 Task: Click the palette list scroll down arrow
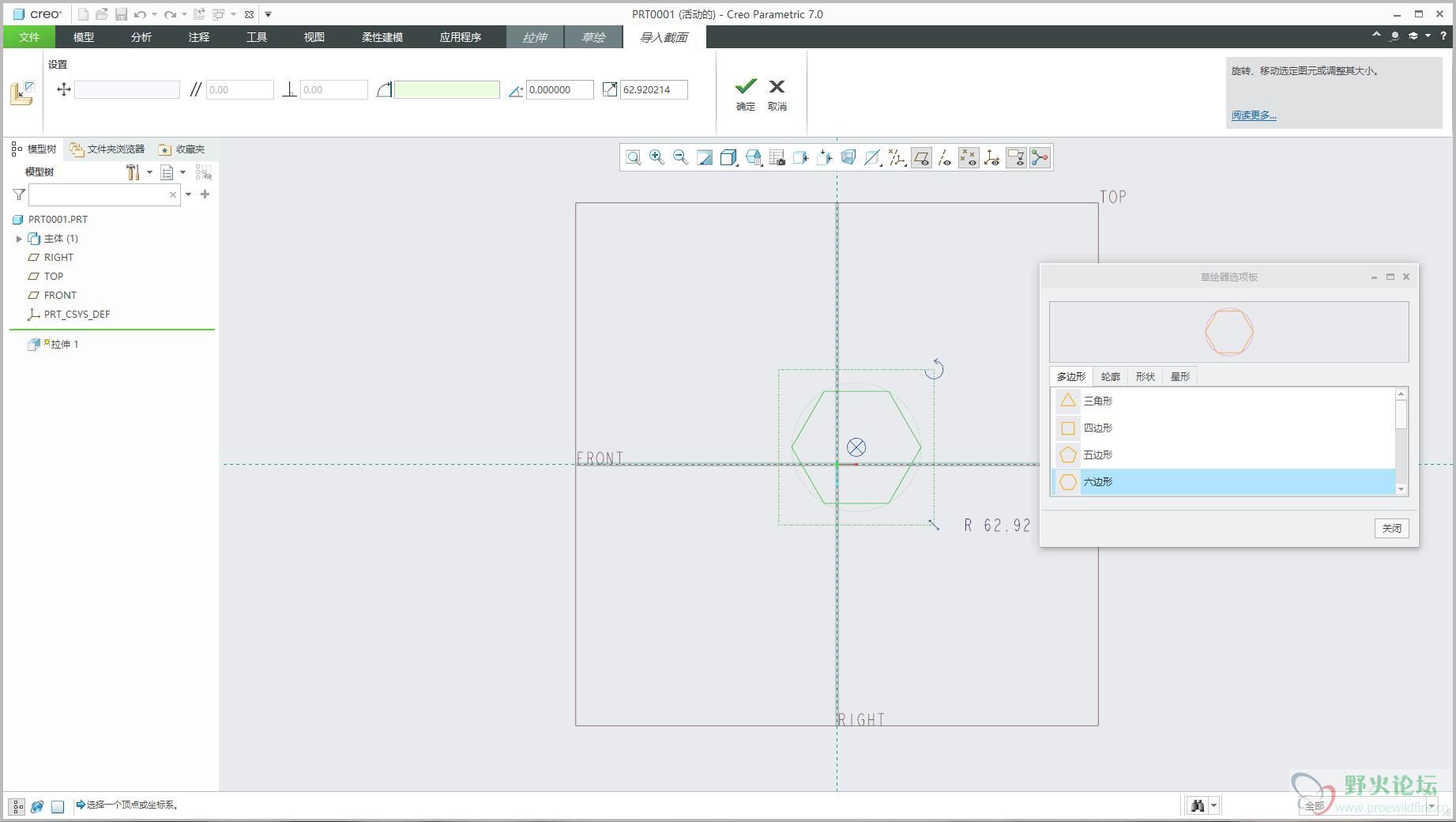(x=1401, y=489)
